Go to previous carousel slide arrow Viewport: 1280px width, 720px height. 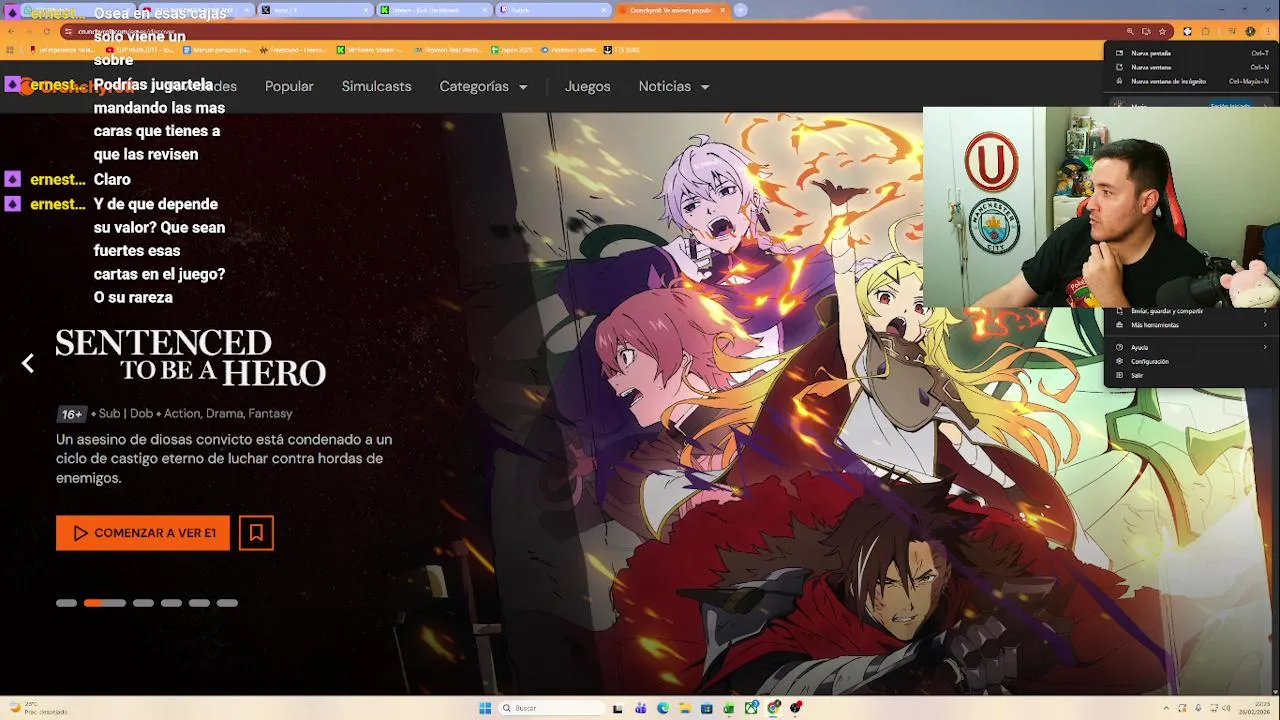coord(28,364)
